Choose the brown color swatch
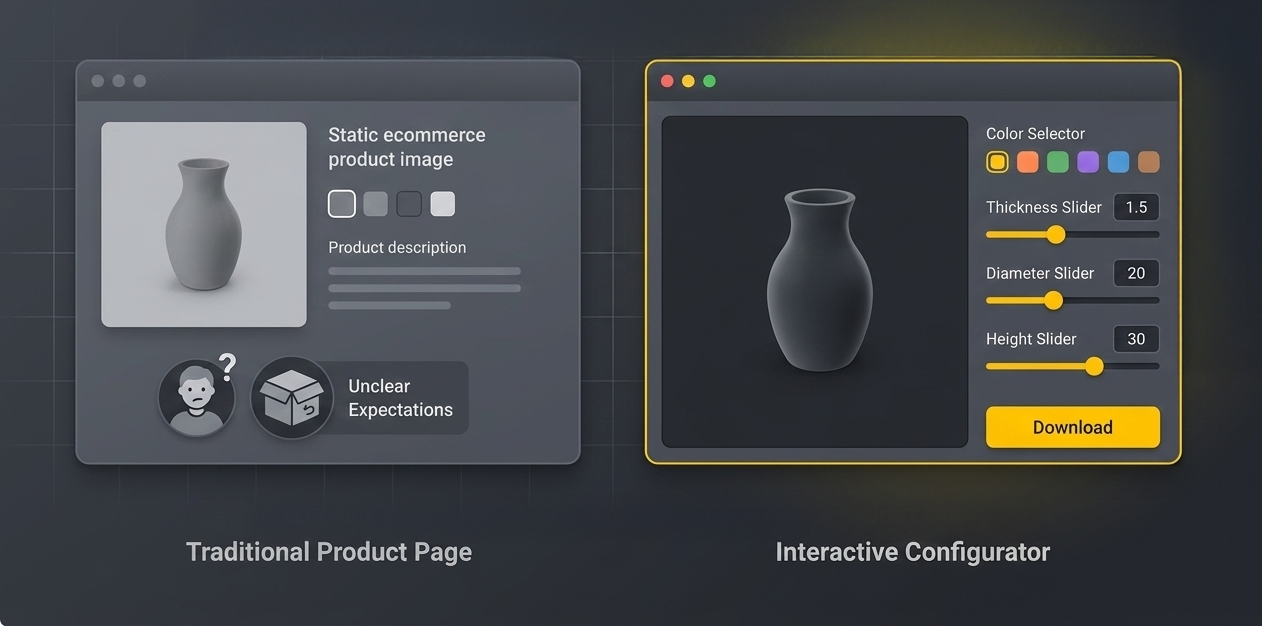The width and height of the screenshot is (1262, 626). [x=1149, y=162]
